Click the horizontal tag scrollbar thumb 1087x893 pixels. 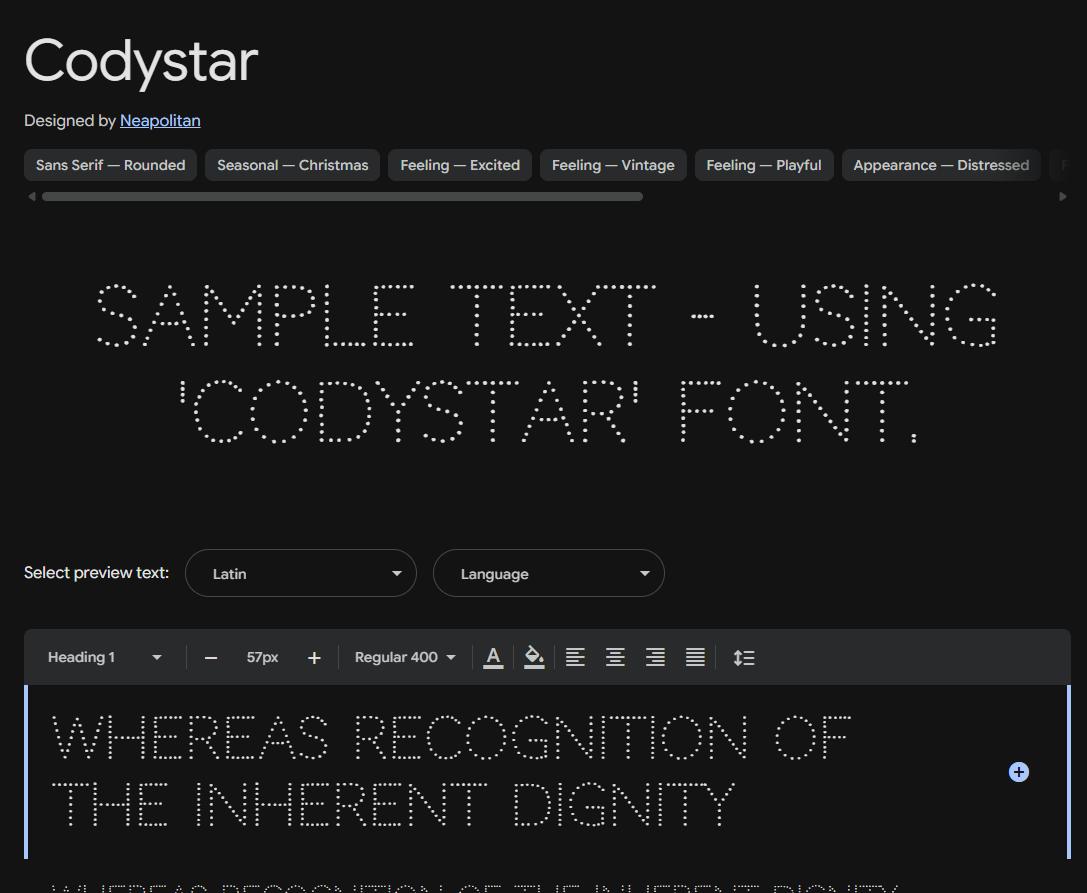click(x=342, y=197)
